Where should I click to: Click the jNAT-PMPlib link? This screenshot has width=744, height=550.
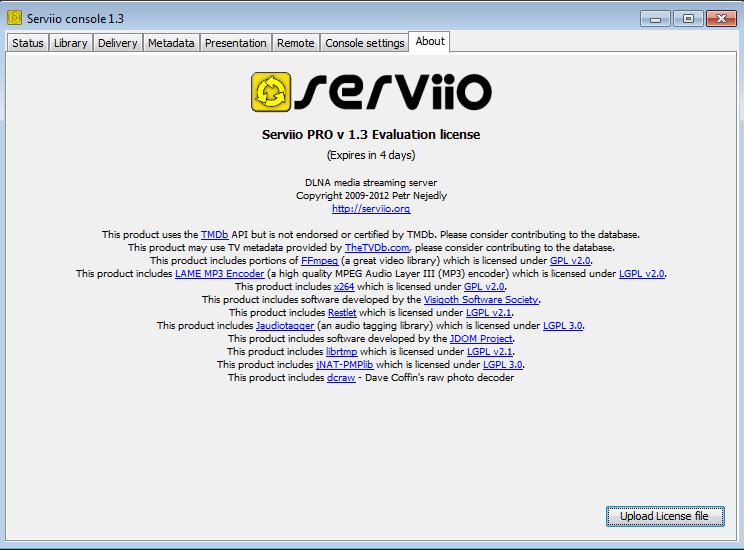click(344, 364)
